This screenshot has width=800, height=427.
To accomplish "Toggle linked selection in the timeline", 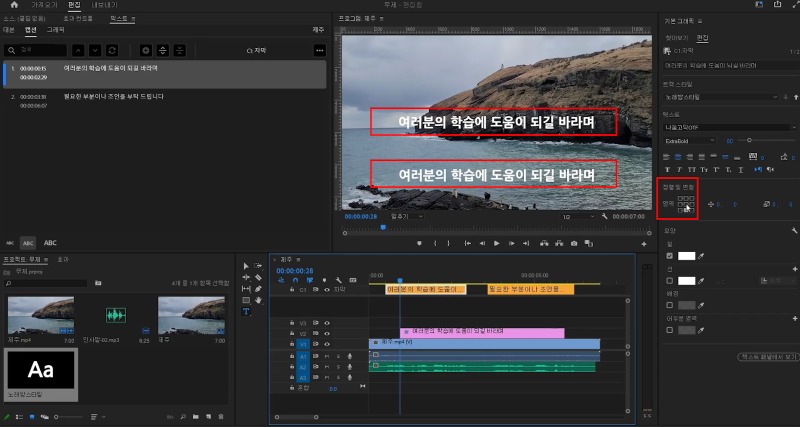I will (309, 280).
